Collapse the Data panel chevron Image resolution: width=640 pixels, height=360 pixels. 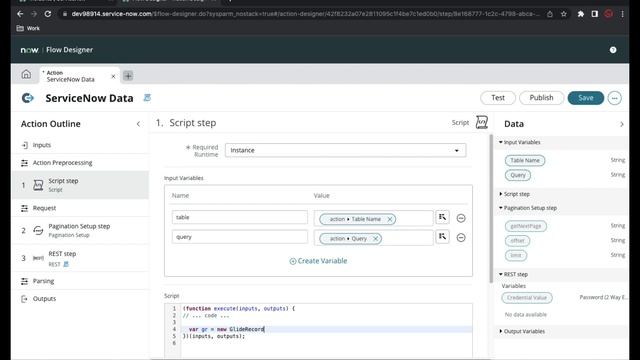[x=622, y=124]
